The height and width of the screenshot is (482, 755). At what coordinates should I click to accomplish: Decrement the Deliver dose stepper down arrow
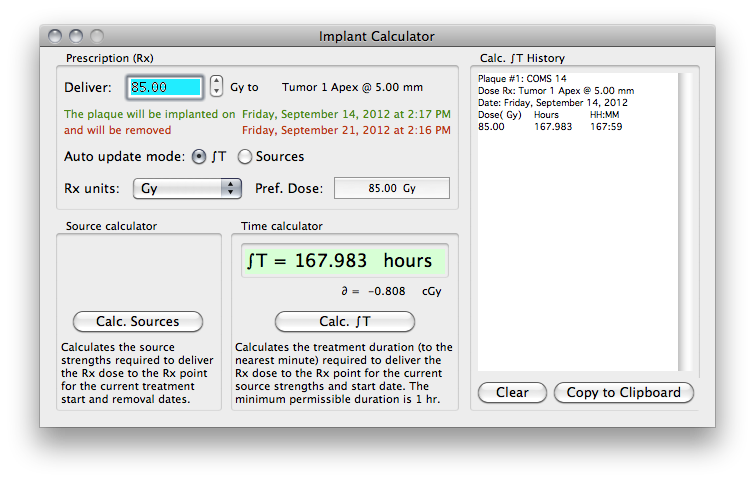[217, 91]
